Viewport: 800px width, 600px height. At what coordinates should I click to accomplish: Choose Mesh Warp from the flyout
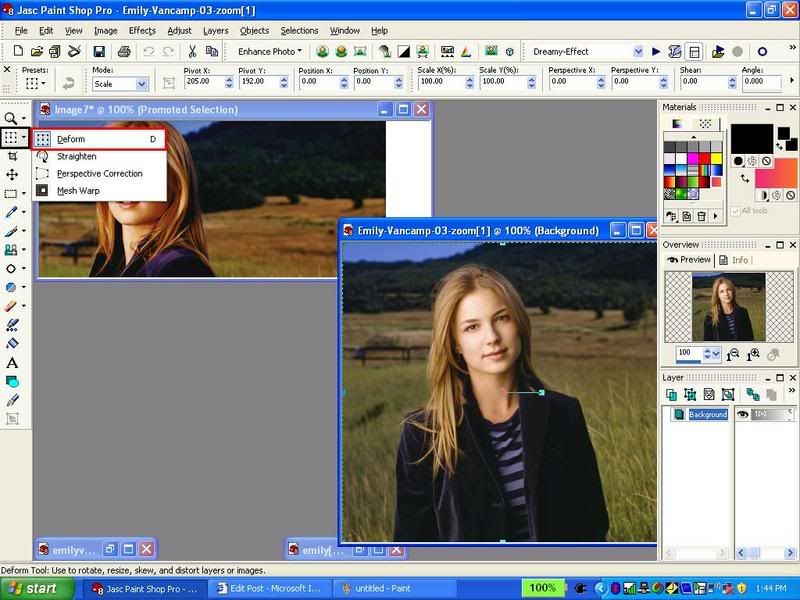click(78, 191)
